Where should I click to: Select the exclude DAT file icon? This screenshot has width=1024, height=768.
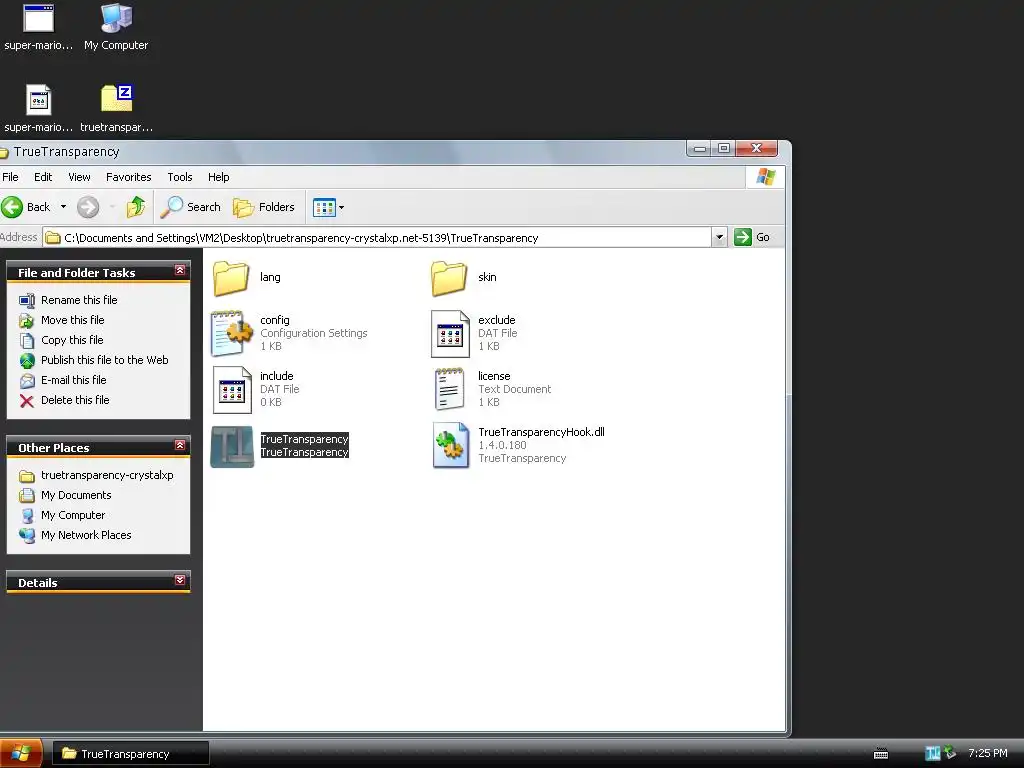pos(450,334)
